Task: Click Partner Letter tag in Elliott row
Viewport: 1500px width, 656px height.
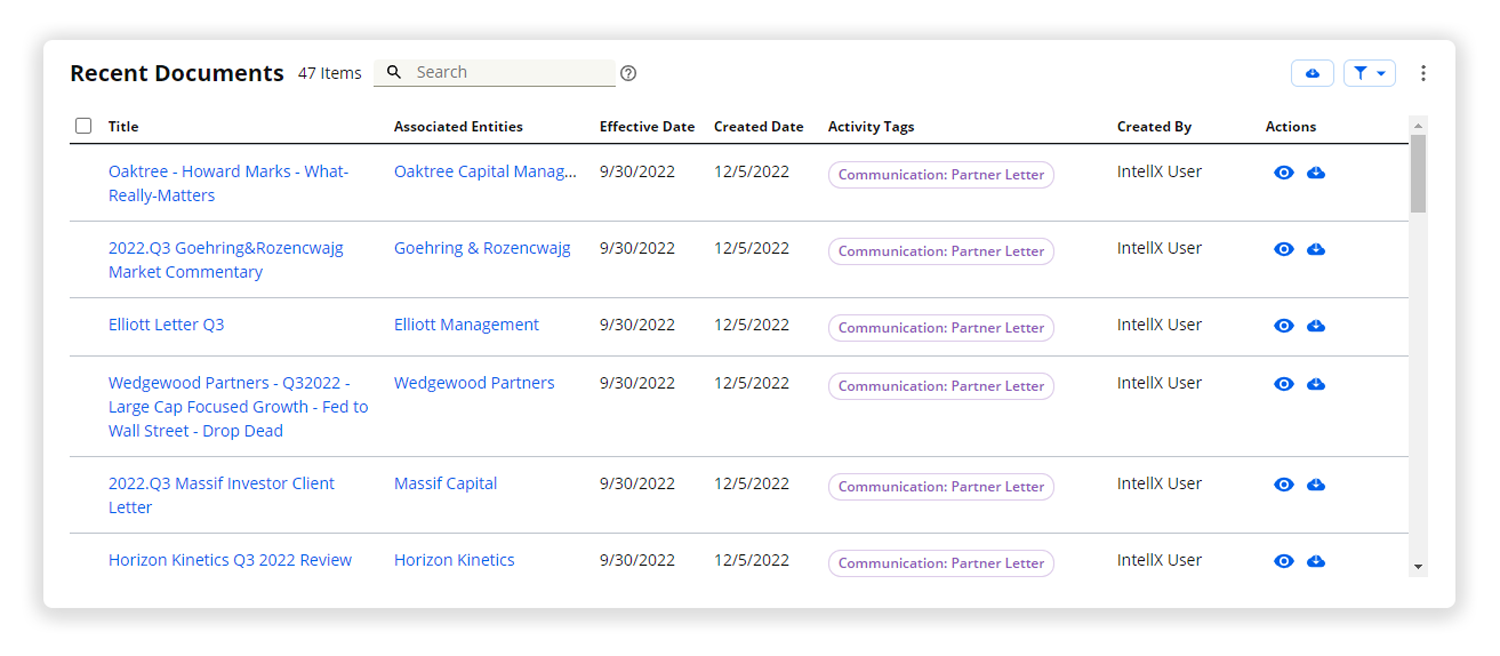Action: 941,327
